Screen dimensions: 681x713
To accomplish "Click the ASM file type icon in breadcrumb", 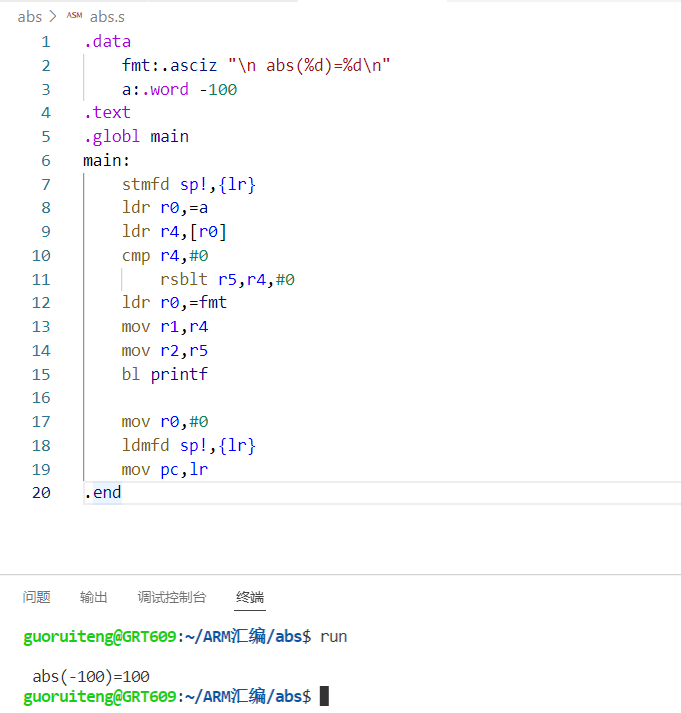I will tap(75, 15).
